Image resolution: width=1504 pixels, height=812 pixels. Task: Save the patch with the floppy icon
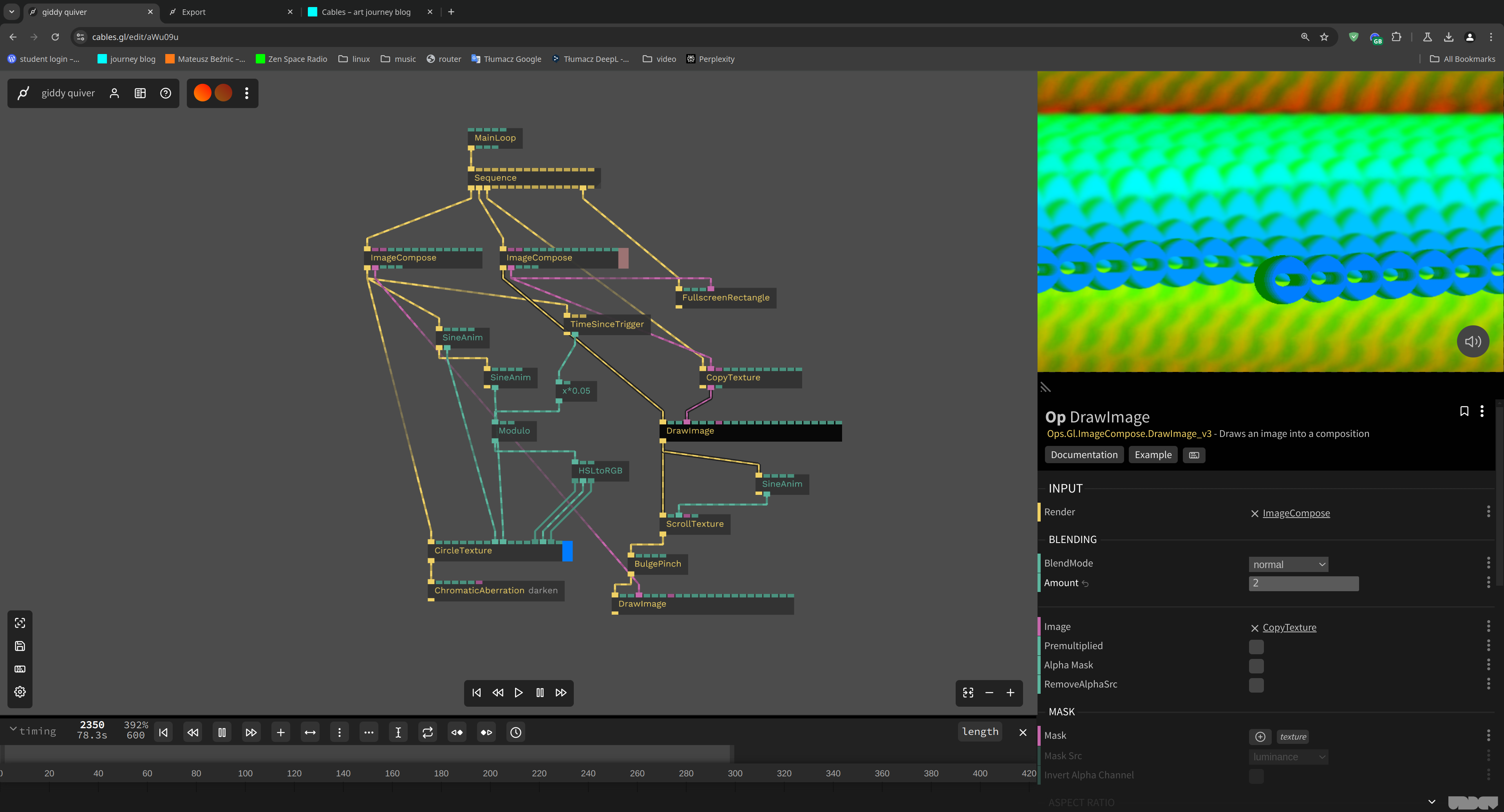[20, 646]
